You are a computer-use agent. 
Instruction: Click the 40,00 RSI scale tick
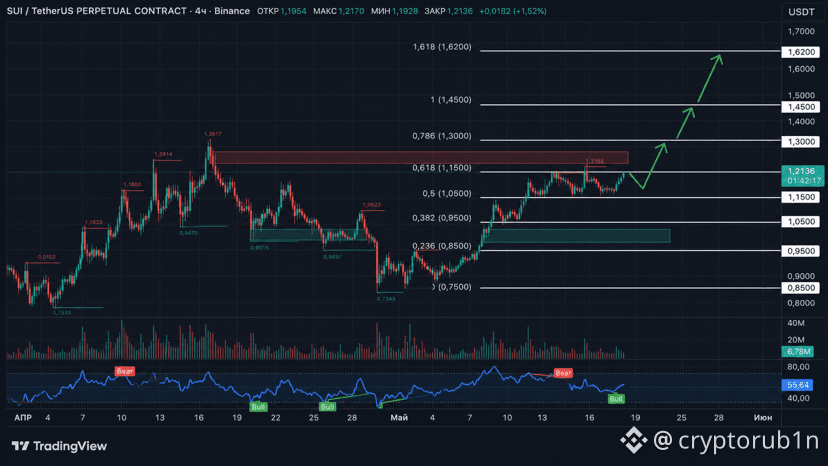point(798,398)
